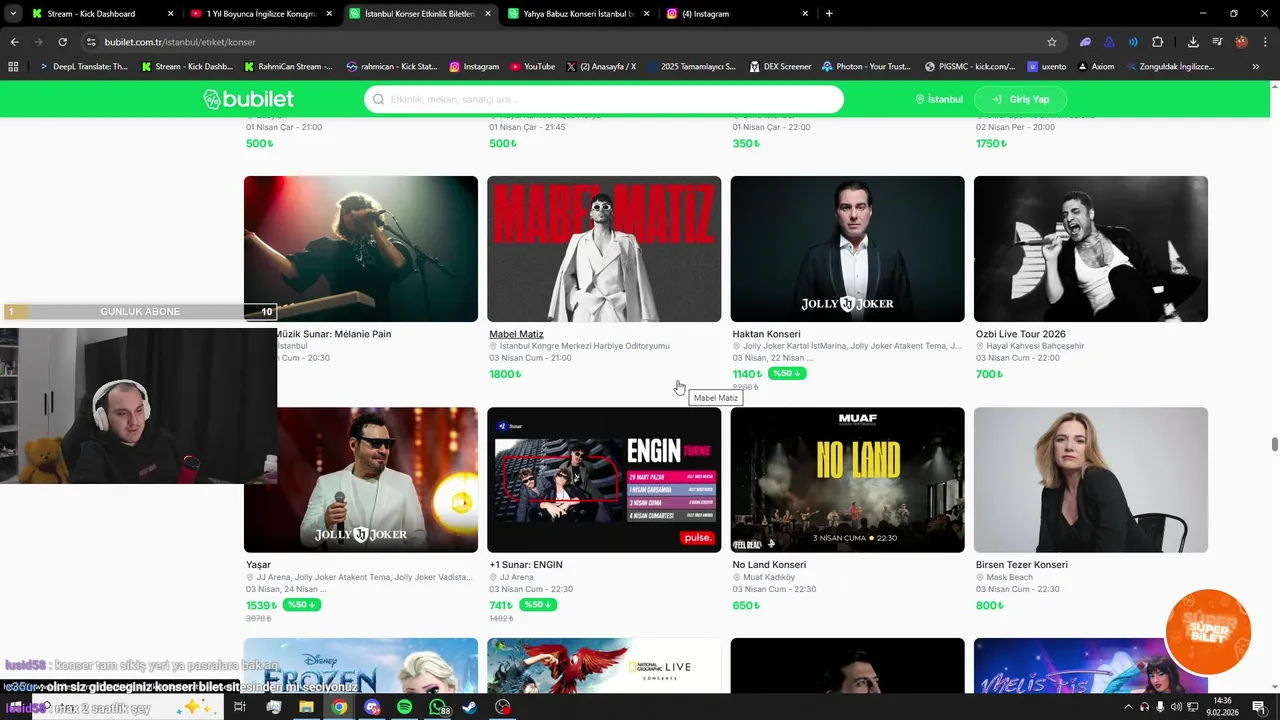
Task: Click the Haktan Konseri title
Action: pos(766,334)
